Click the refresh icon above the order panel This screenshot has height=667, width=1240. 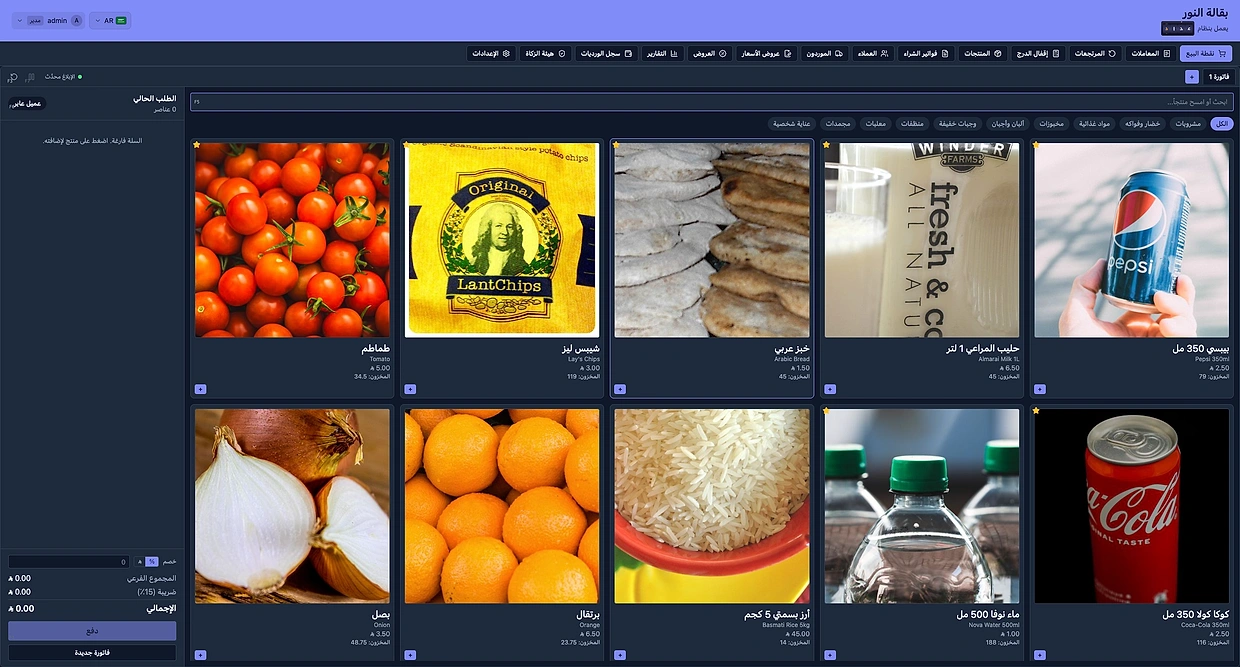(x=12, y=77)
